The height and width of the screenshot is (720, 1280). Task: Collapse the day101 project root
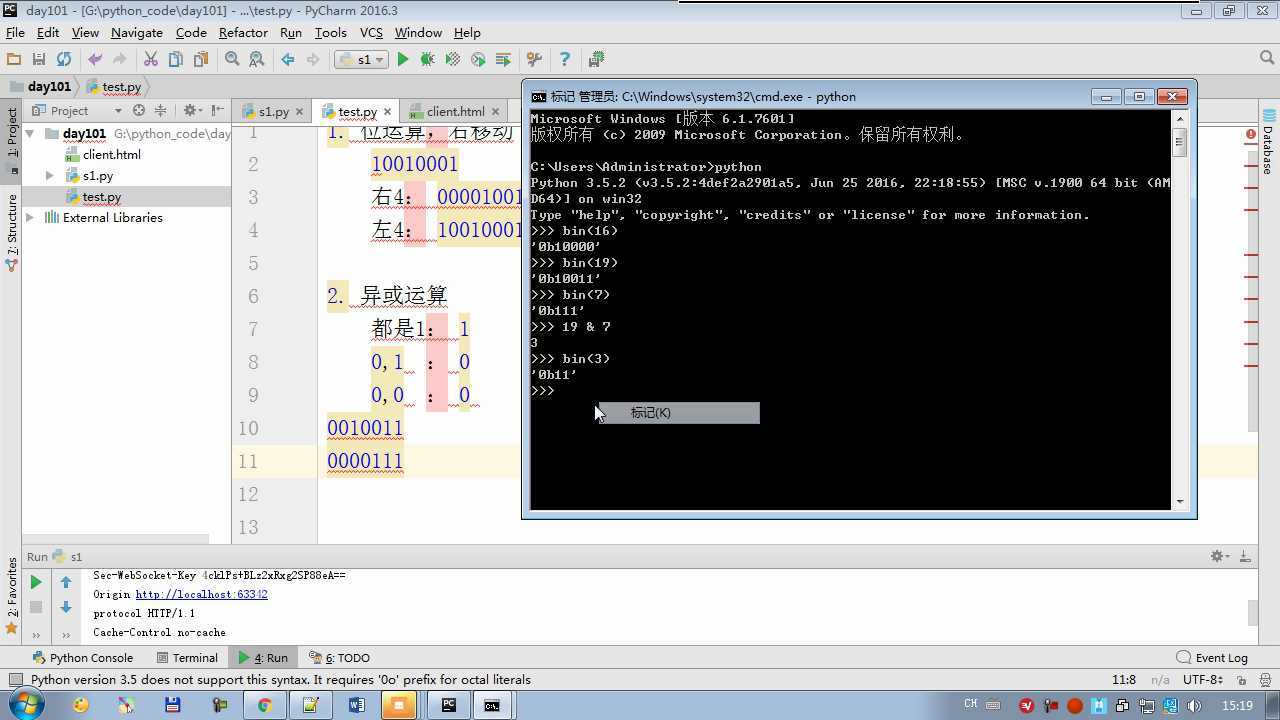click(x=30, y=133)
